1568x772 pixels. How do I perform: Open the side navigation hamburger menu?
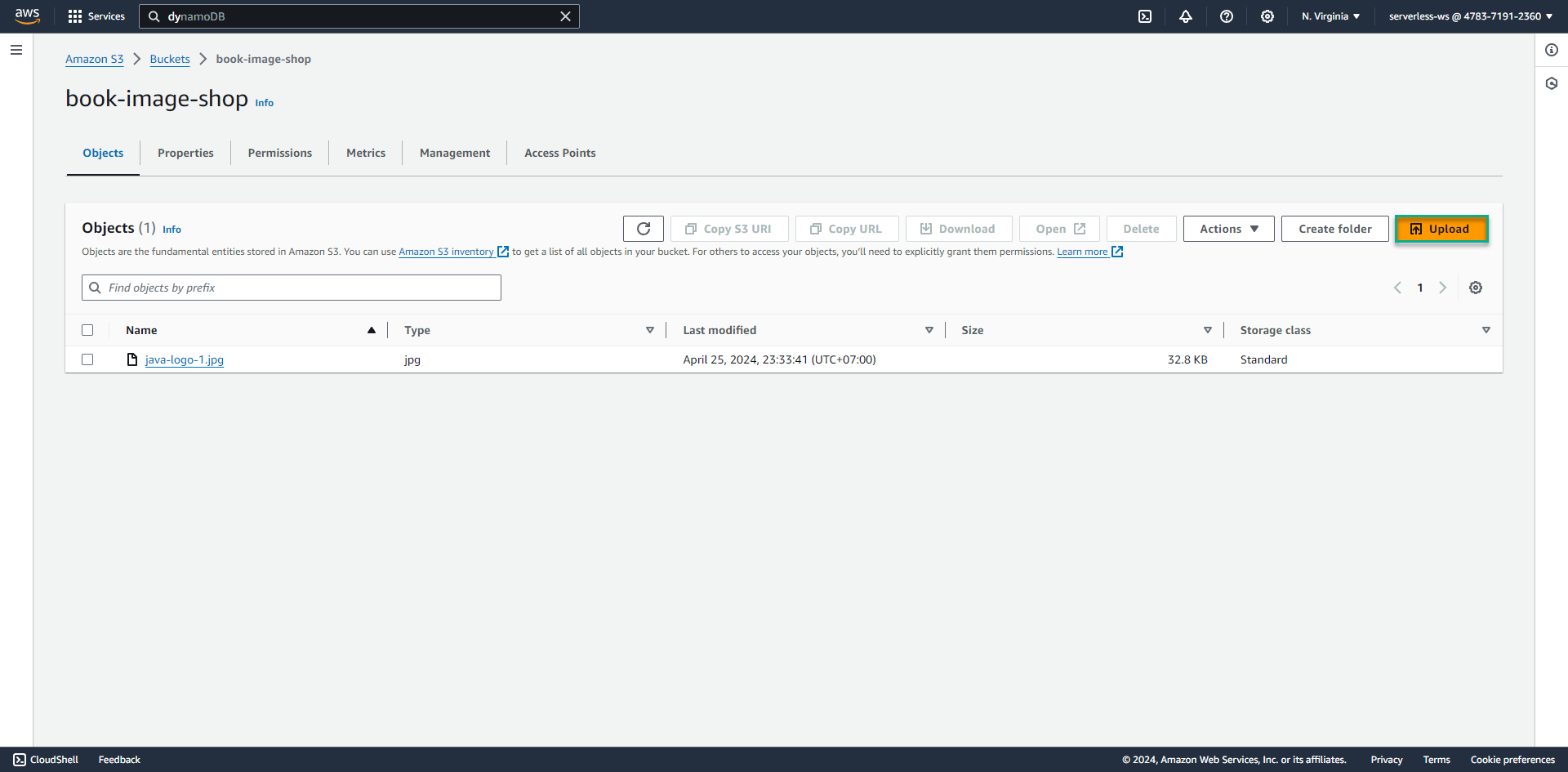[x=16, y=50]
